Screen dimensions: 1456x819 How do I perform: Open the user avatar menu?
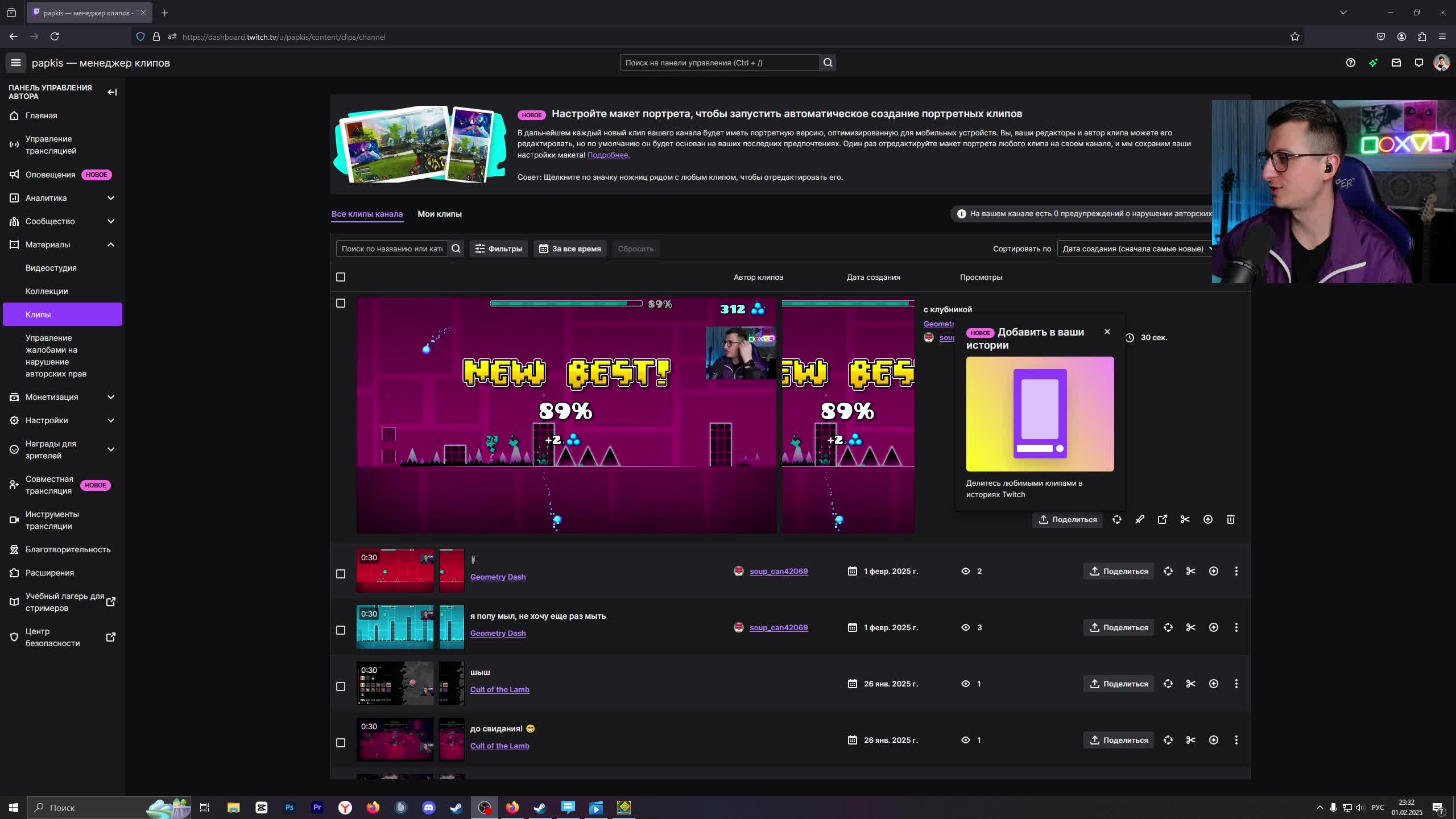pyautogui.click(x=1442, y=63)
